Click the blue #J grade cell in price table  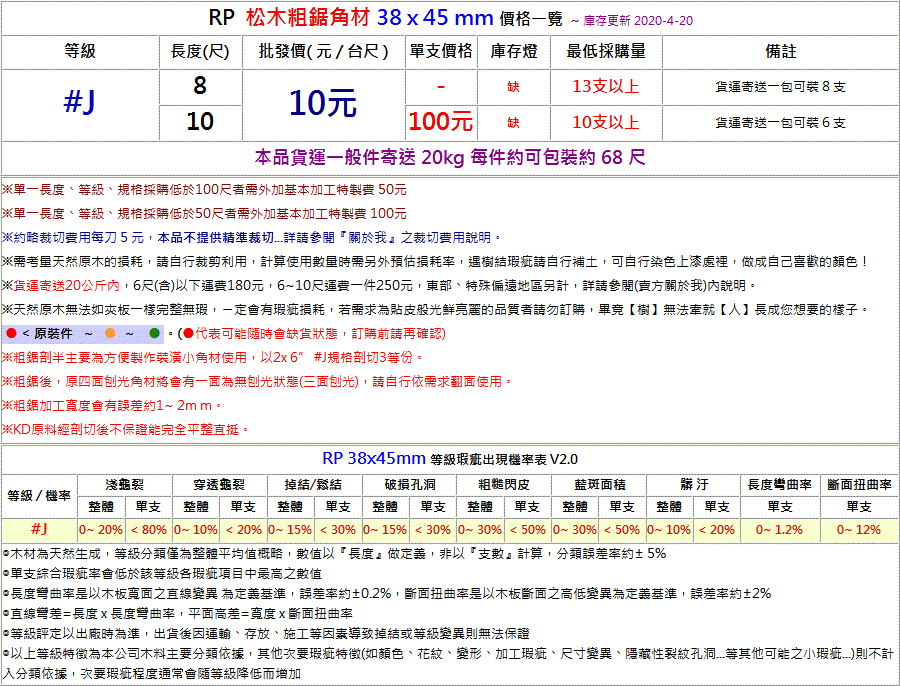[80, 103]
